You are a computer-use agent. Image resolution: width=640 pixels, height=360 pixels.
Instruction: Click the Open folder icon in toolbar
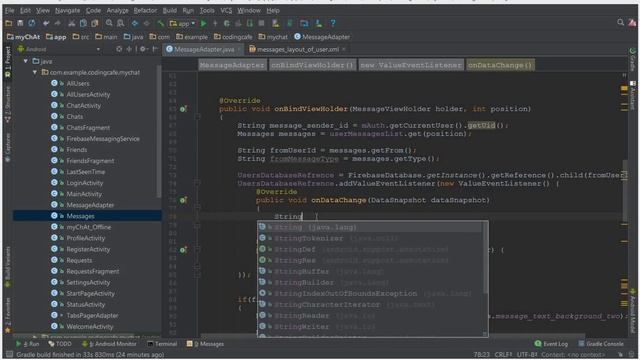tap(9, 24)
